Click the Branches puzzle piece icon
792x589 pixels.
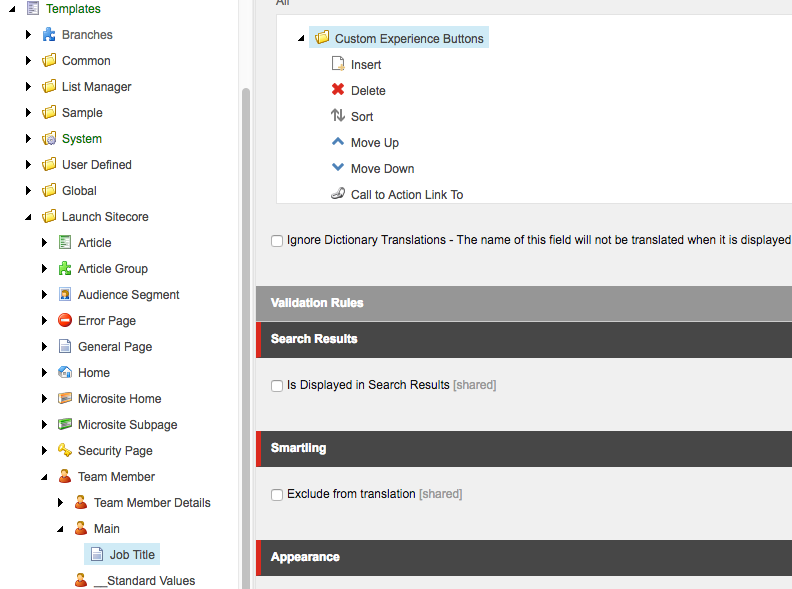pos(49,34)
